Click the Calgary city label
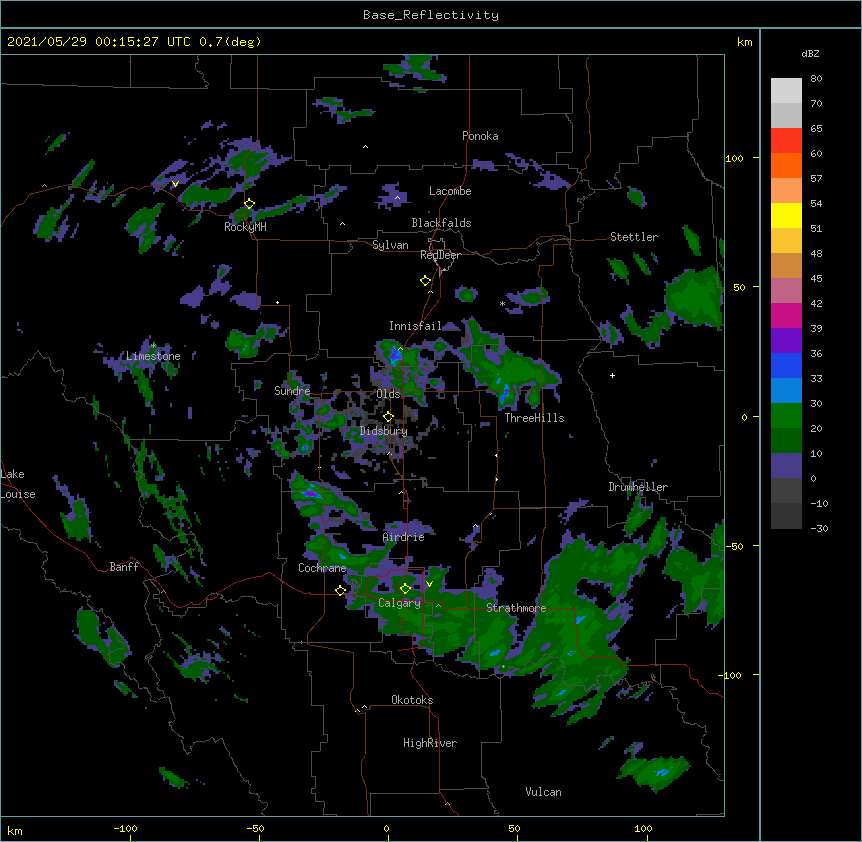 399,603
